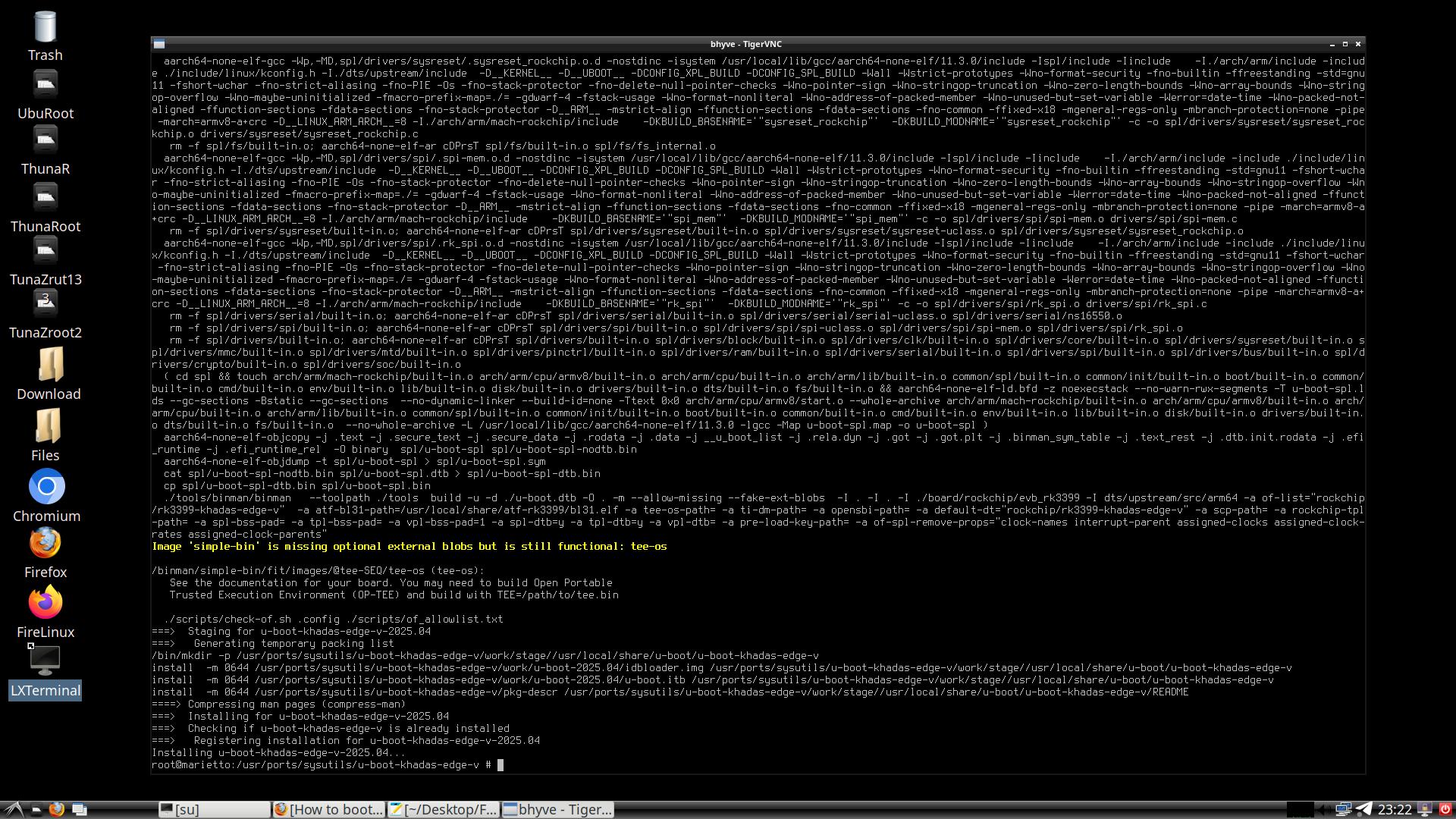Switch to the [su] taskbar window

(214, 810)
